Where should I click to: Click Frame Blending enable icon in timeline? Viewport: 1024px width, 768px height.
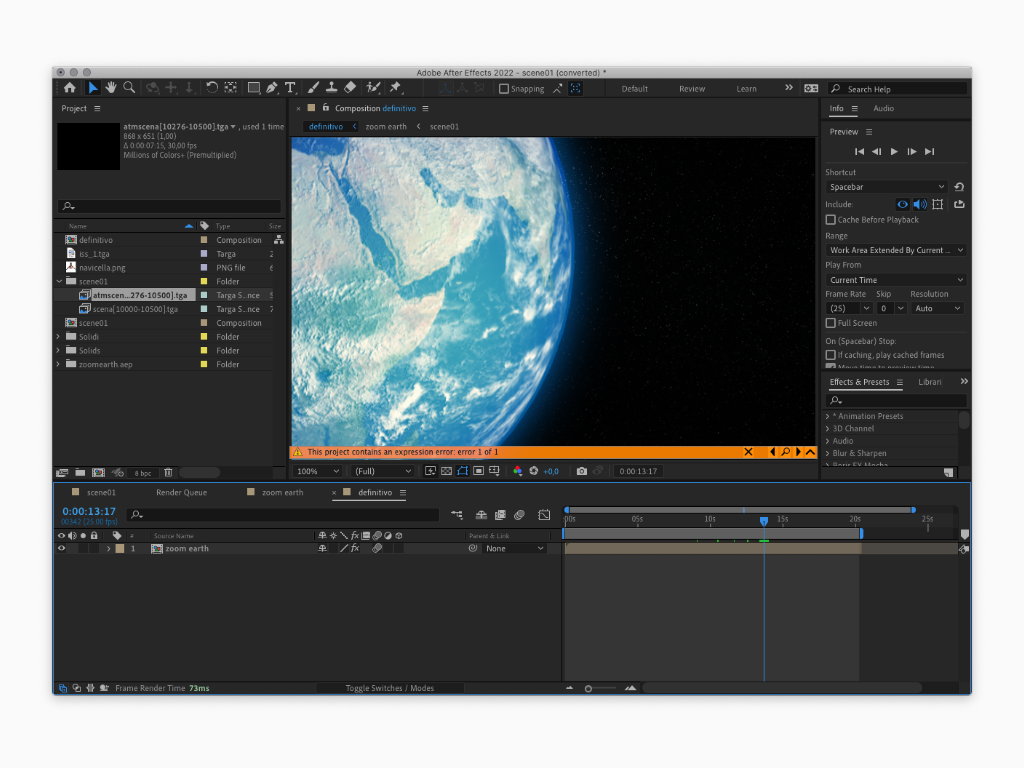(500, 515)
